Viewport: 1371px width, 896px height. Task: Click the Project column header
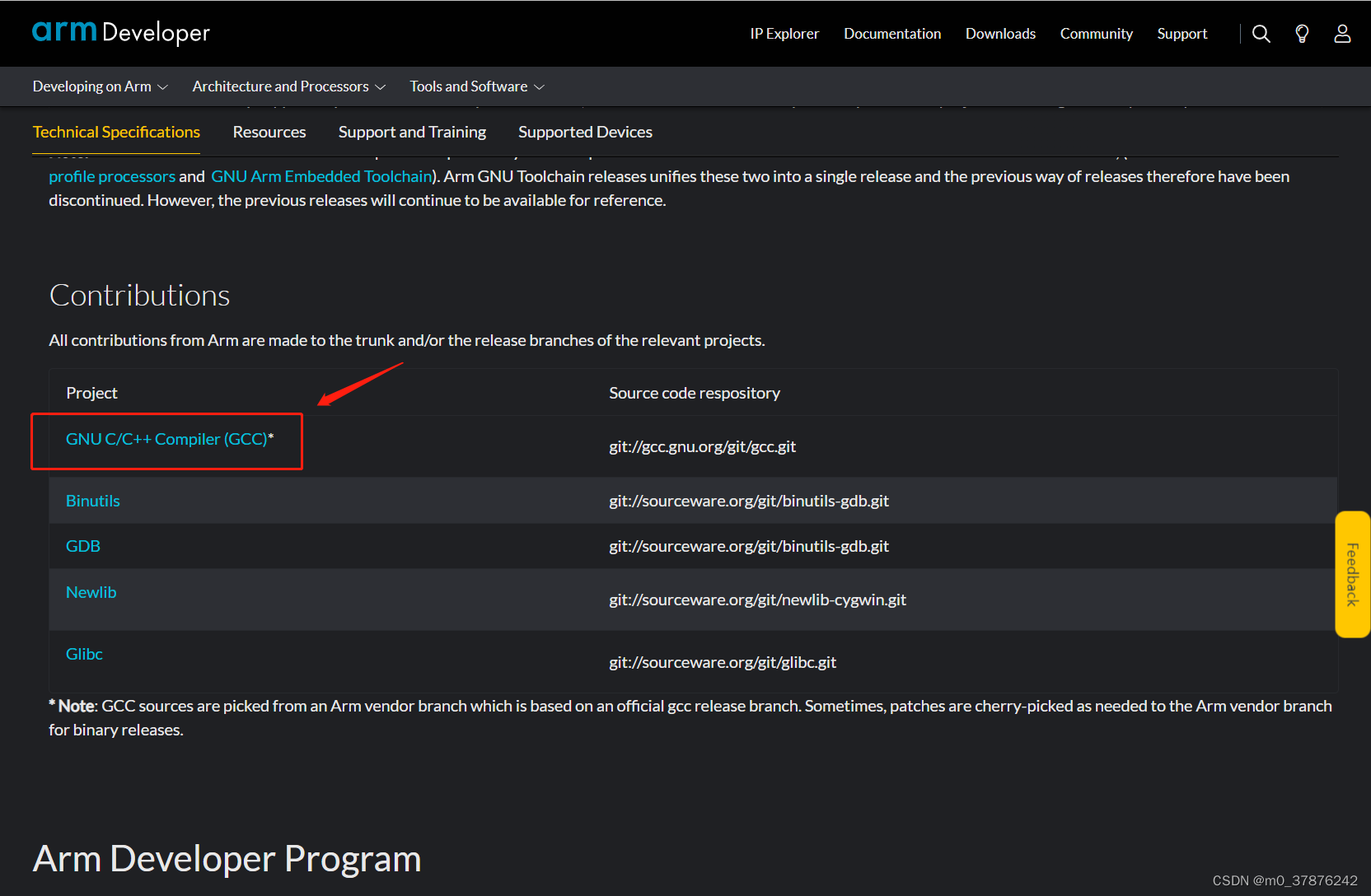91,393
